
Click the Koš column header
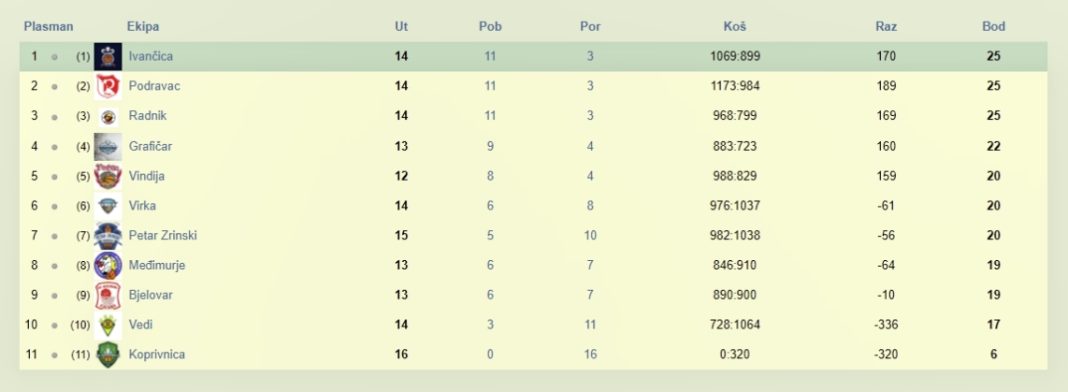pos(735,27)
